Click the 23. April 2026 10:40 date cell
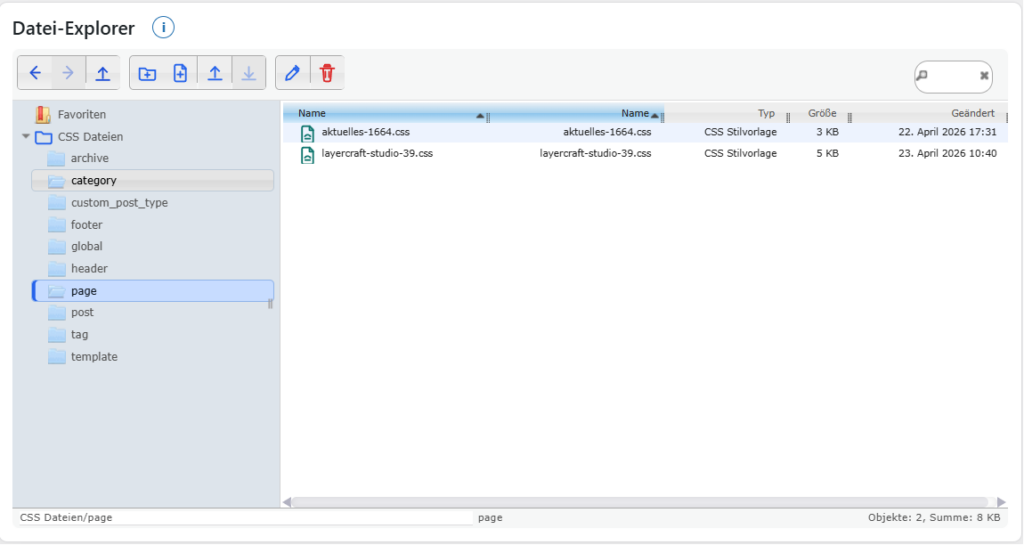 tap(947, 153)
